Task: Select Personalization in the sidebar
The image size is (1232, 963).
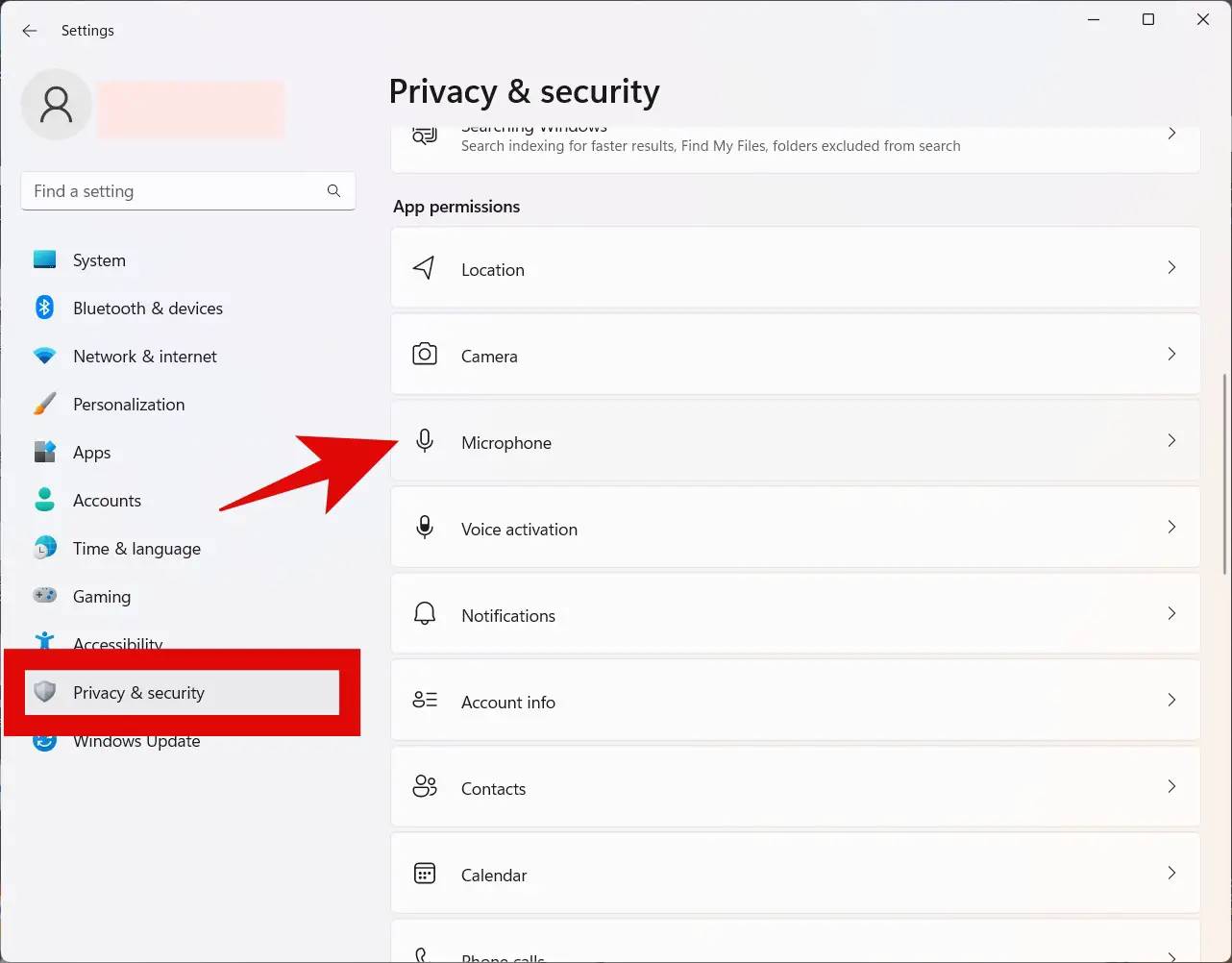Action: (x=129, y=405)
